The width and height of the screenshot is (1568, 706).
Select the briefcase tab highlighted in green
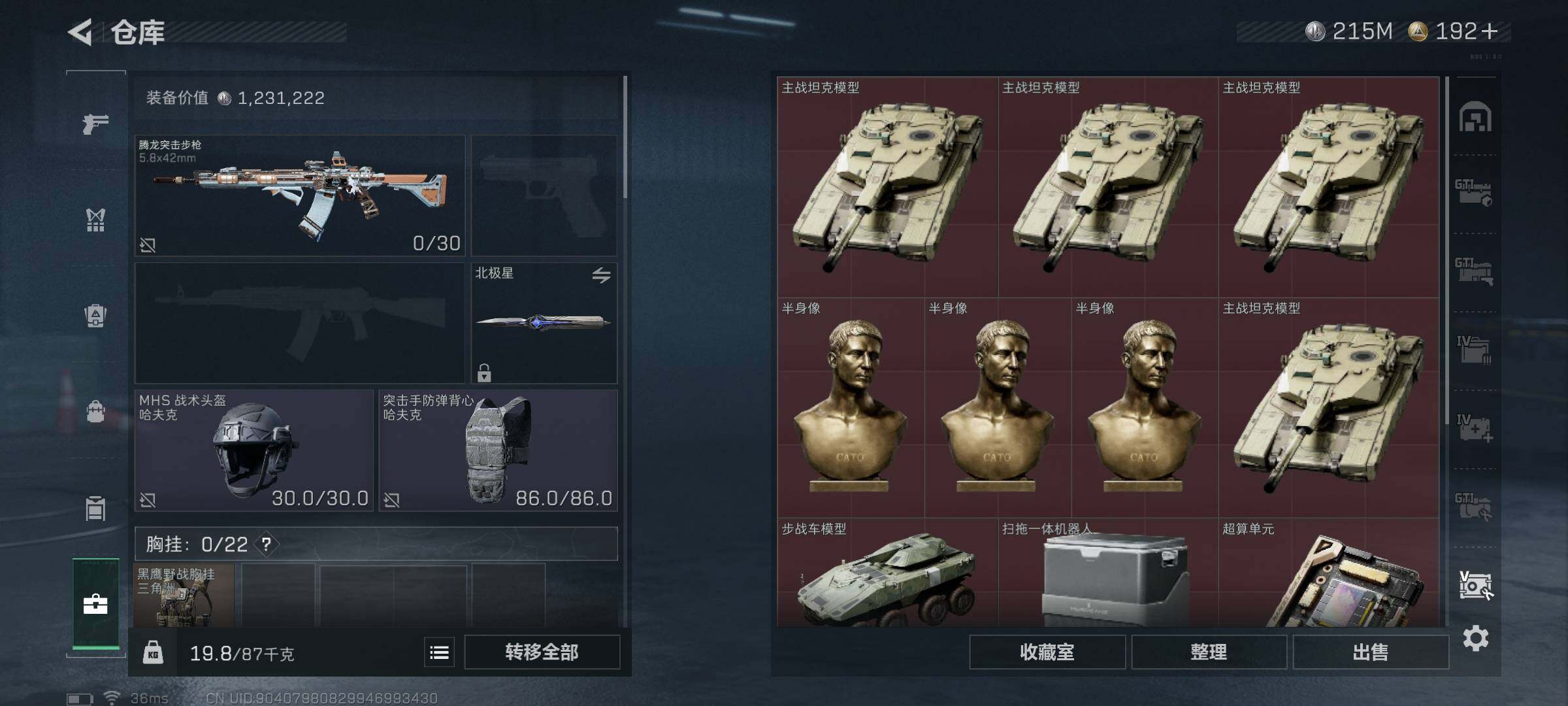click(x=95, y=603)
